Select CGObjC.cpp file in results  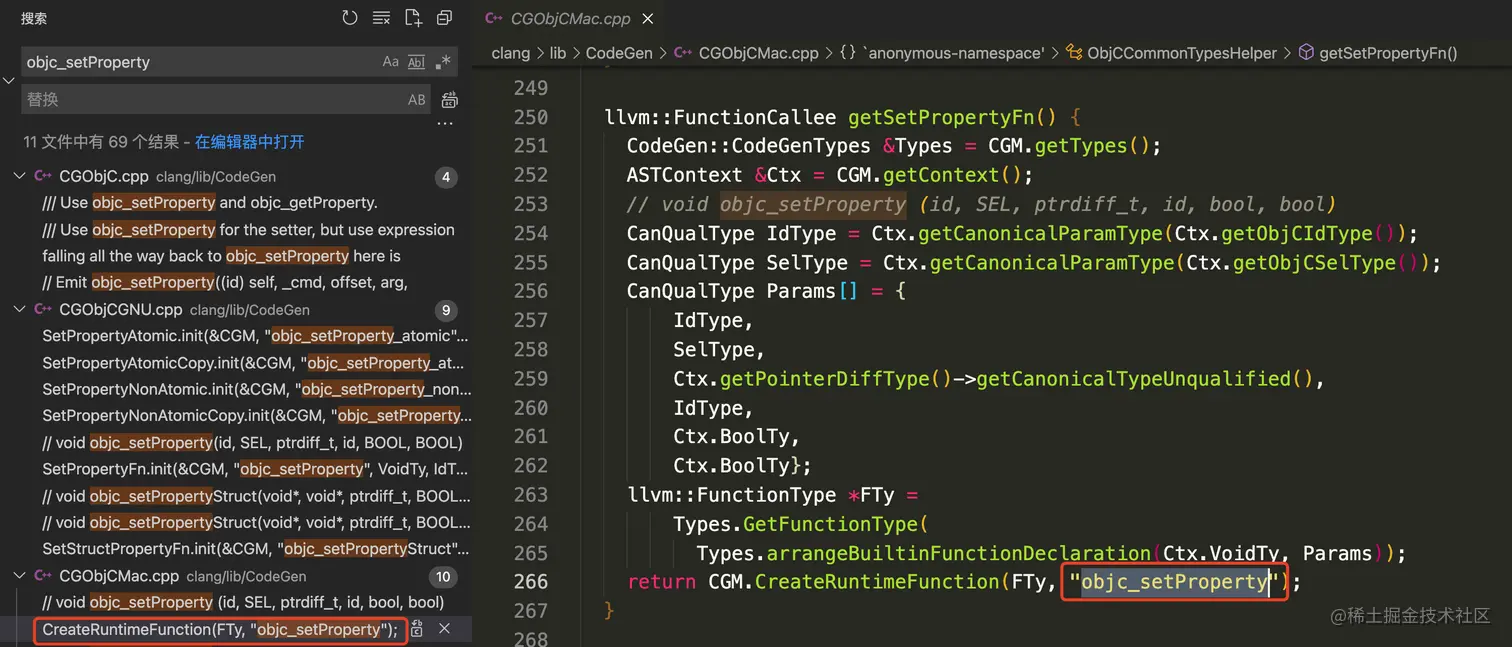[x=104, y=176]
